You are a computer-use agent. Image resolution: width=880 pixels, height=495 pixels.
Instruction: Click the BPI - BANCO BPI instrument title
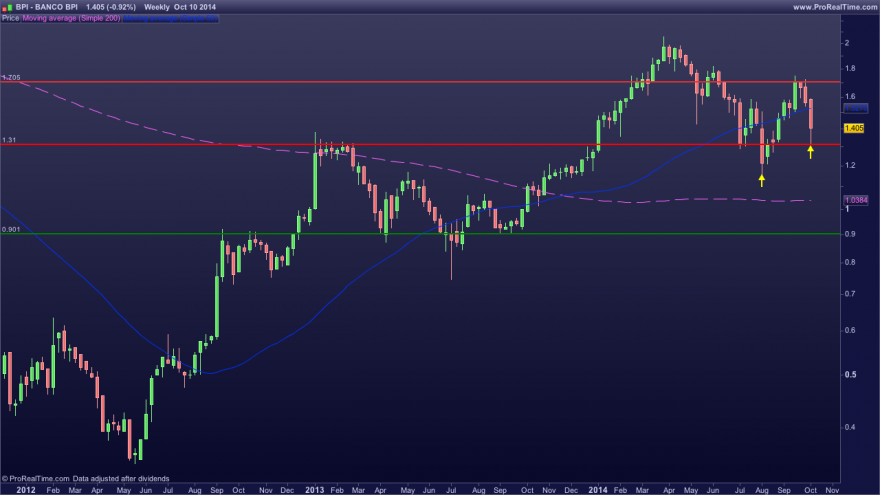[x=47, y=7]
